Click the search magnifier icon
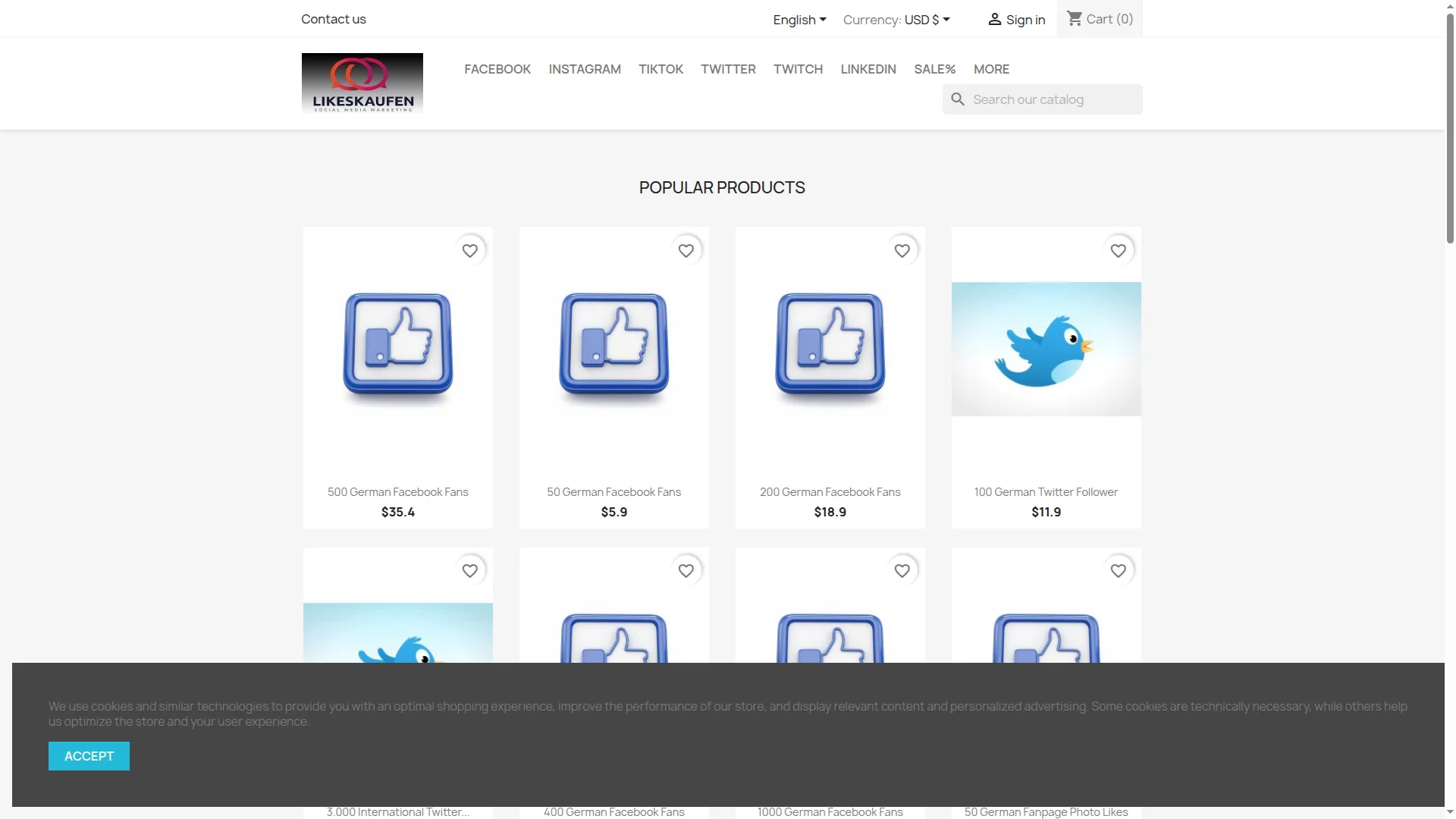Image resolution: width=1456 pixels, height=819 pixels. (x=958, y=99)
